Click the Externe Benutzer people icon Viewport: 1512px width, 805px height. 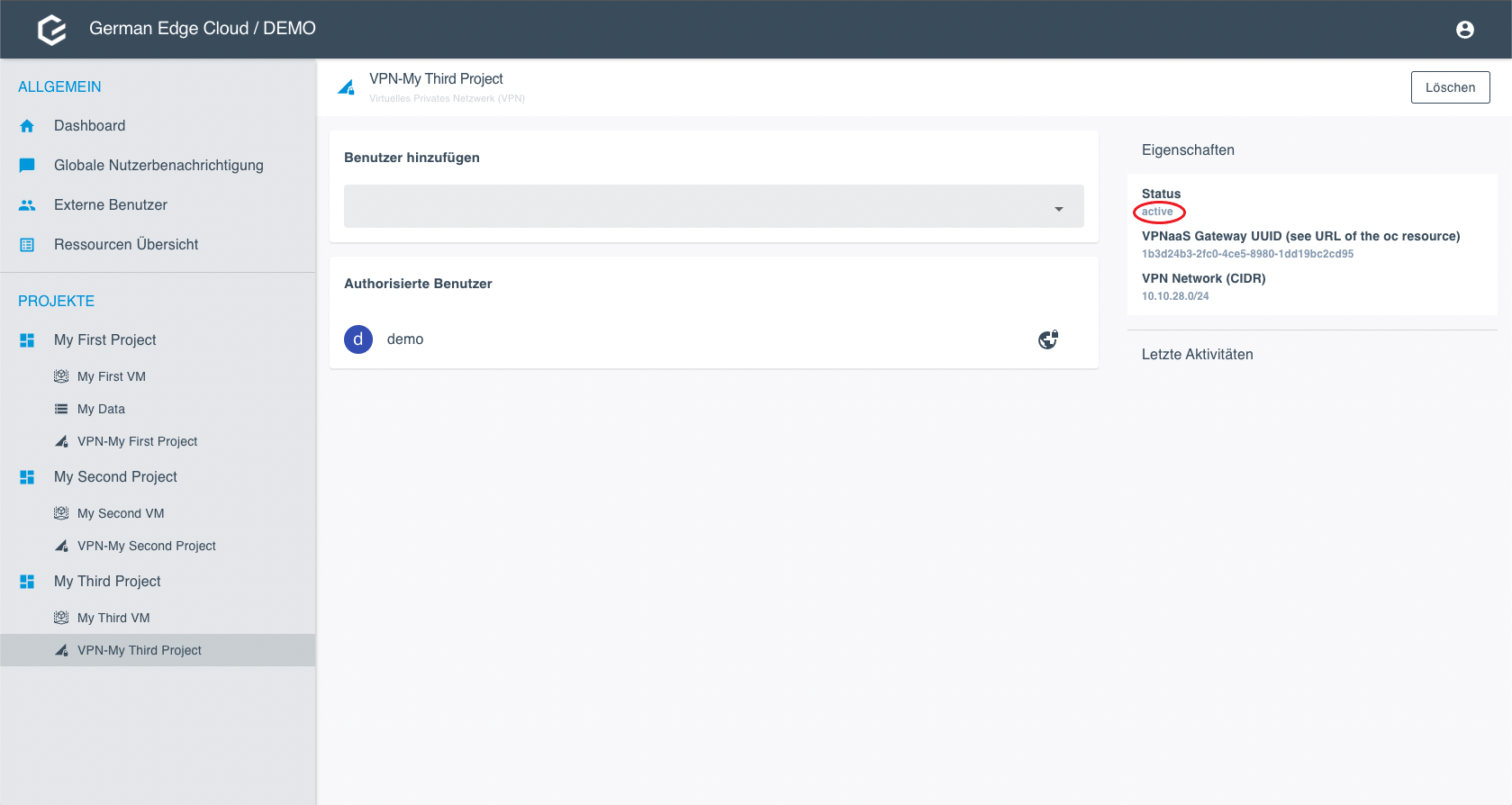tap(27, 205)
